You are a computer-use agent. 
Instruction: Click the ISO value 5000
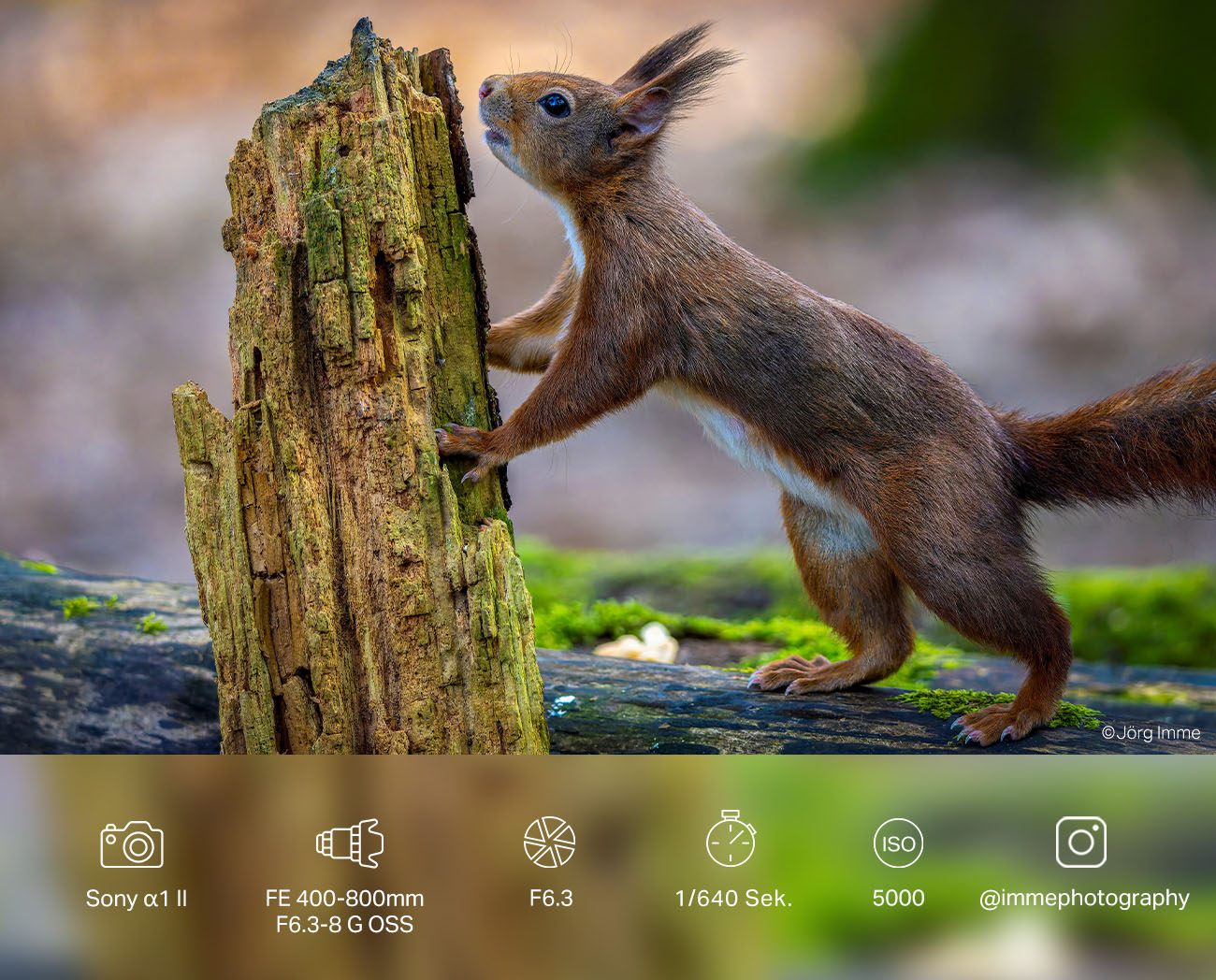point(898,899)
